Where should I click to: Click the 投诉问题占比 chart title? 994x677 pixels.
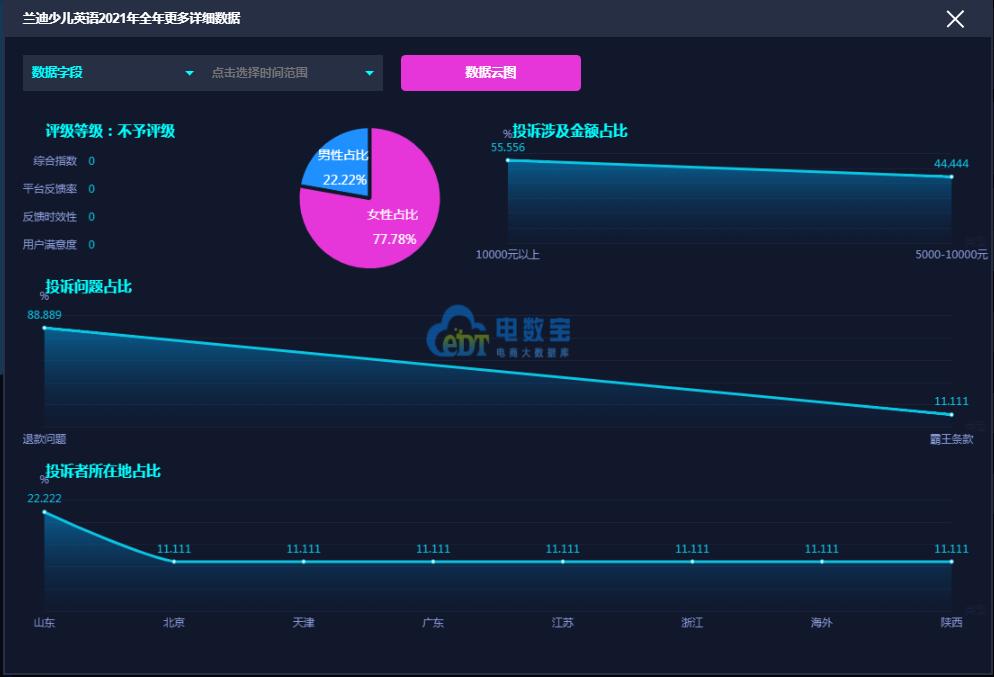[89, 287]
